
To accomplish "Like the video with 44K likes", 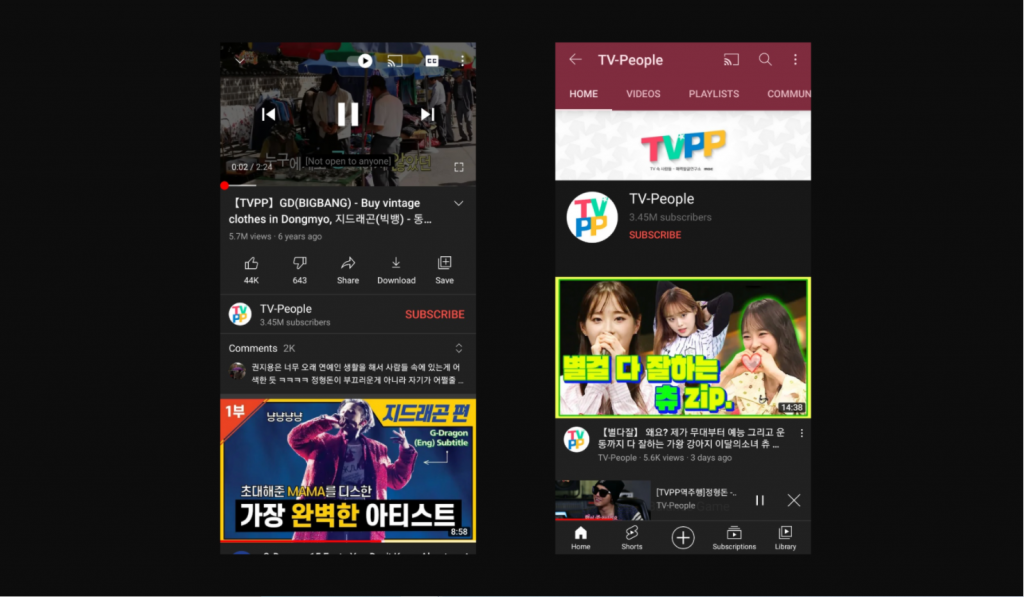I will tap(251, 270).
